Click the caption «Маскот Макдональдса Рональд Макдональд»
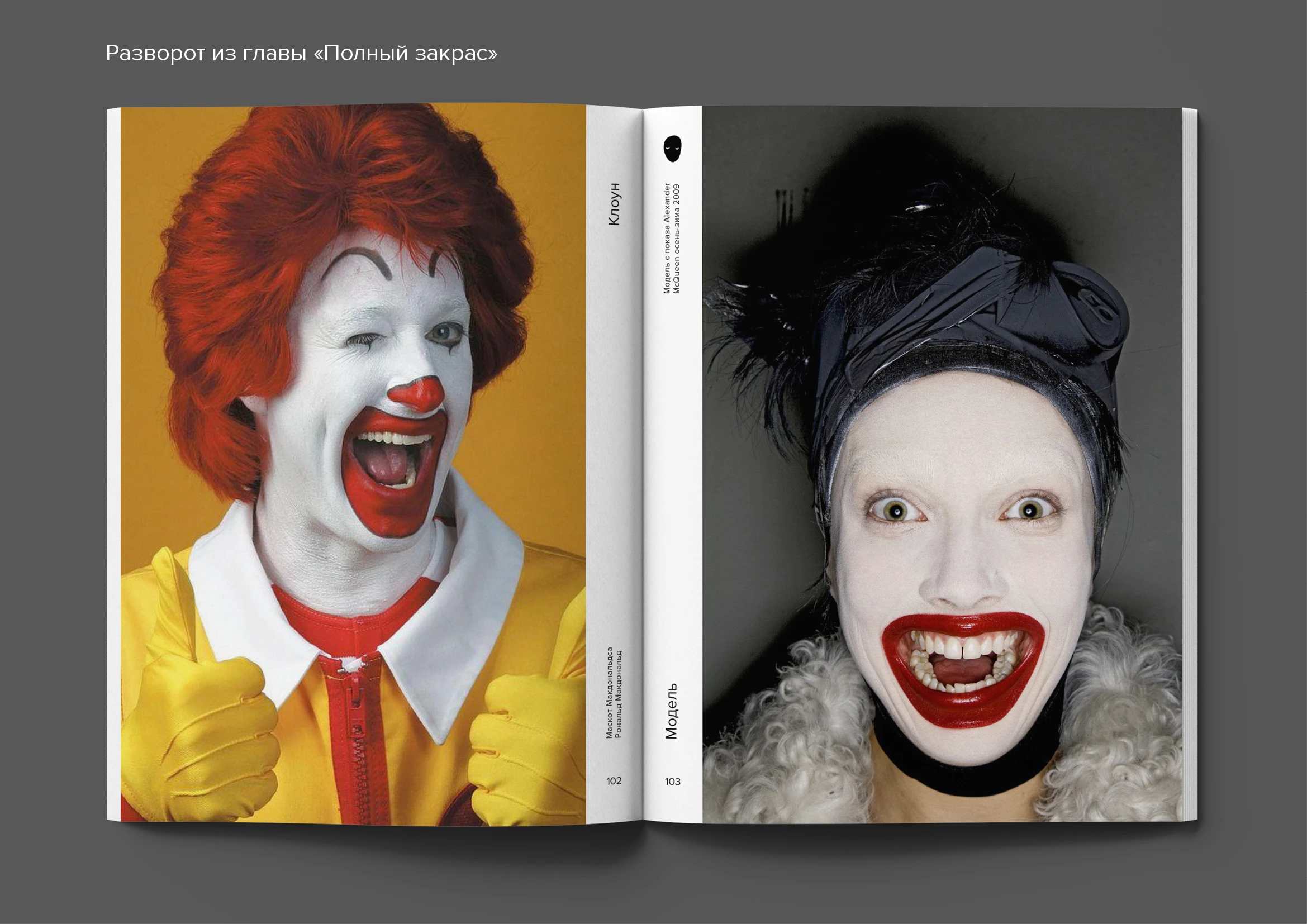 (614, 692)
